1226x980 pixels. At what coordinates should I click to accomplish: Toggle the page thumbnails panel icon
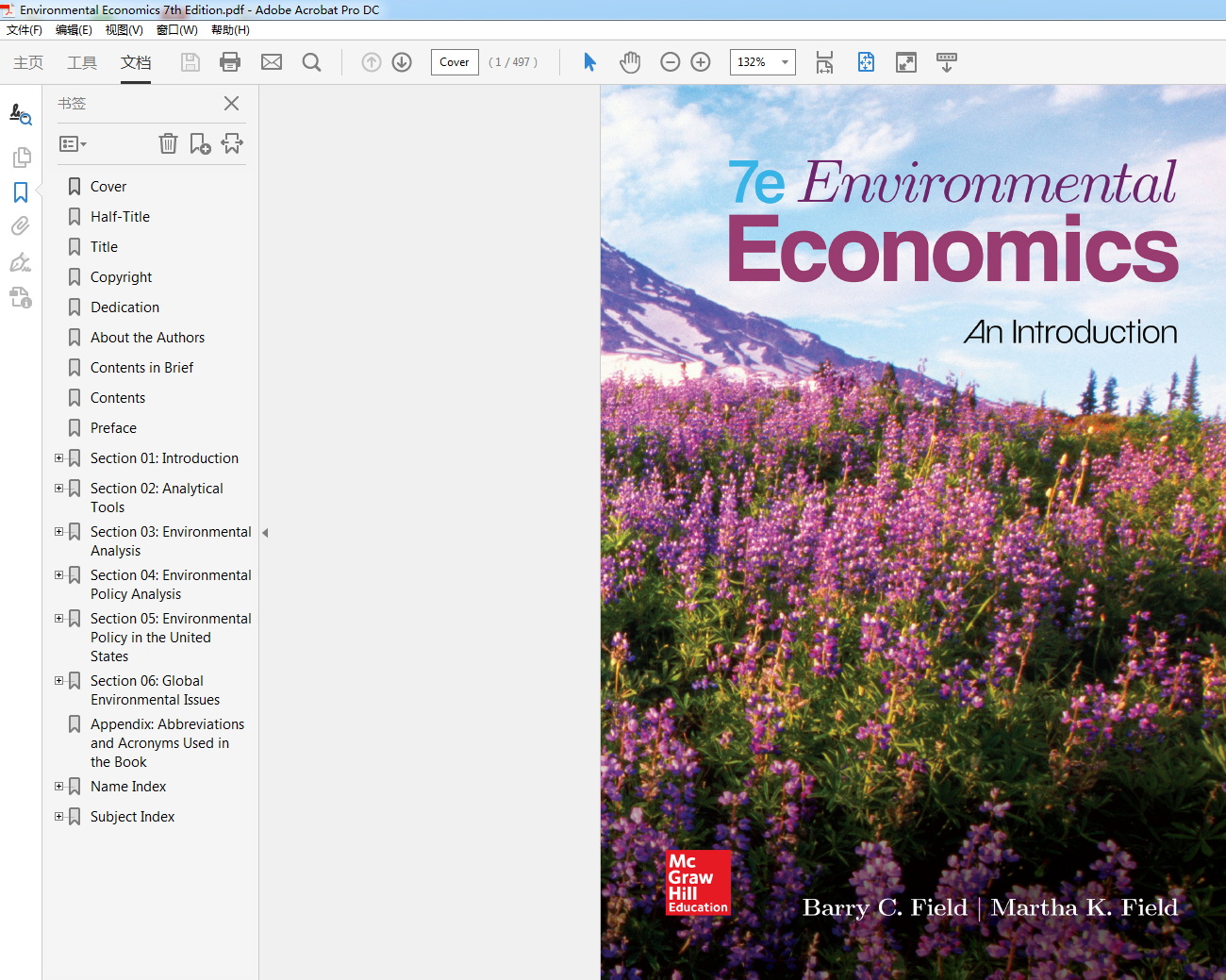point(21,158)
